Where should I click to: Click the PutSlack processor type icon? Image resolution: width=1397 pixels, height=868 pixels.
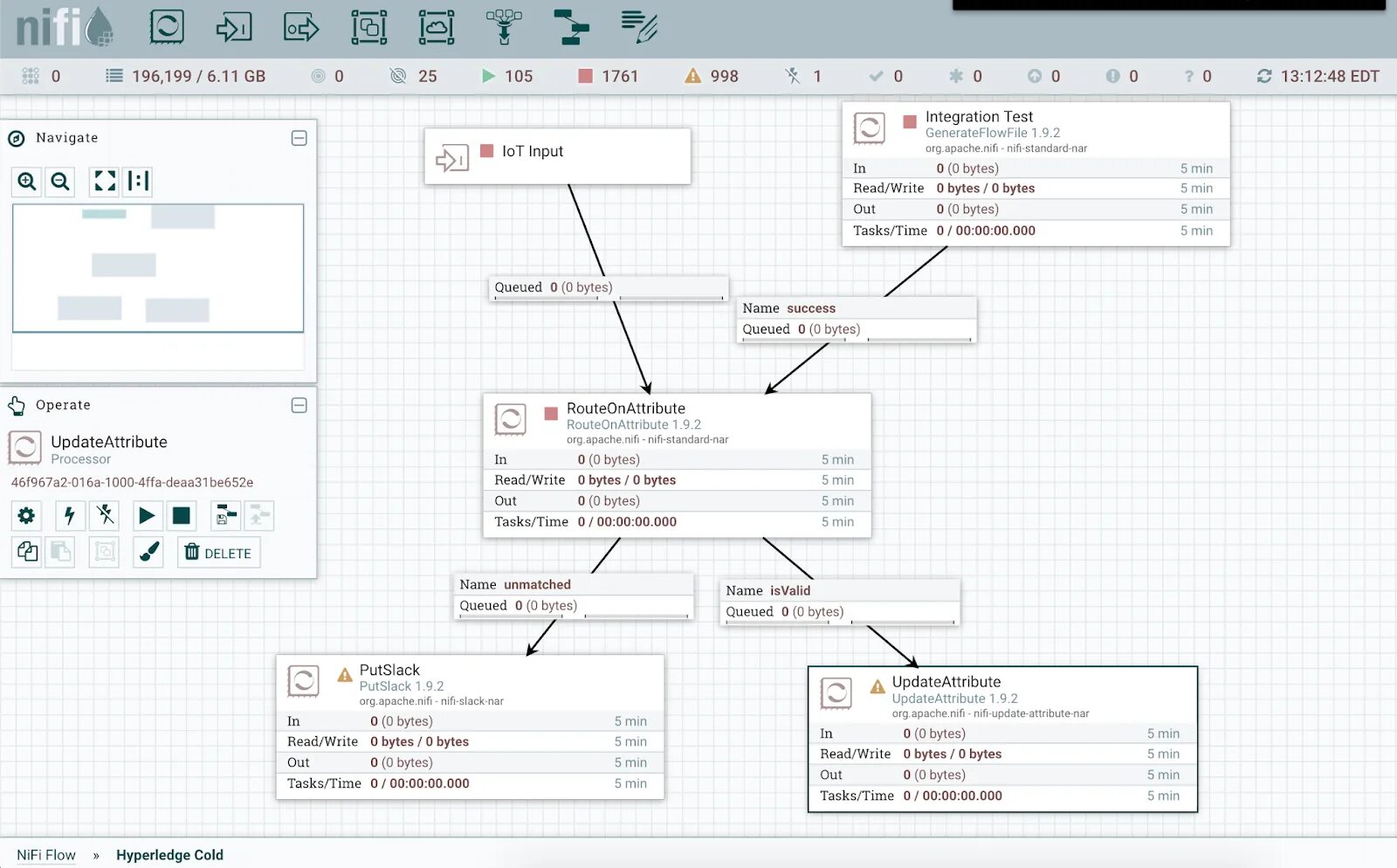click(304, 681)
